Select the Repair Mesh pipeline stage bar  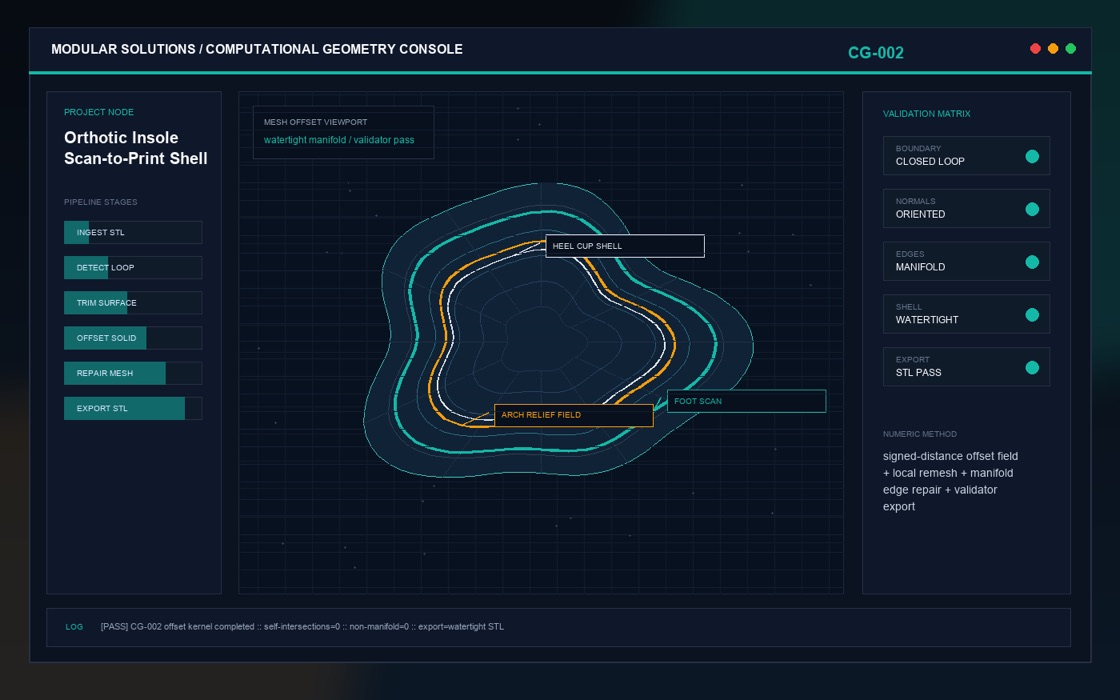tap(133, 373)
